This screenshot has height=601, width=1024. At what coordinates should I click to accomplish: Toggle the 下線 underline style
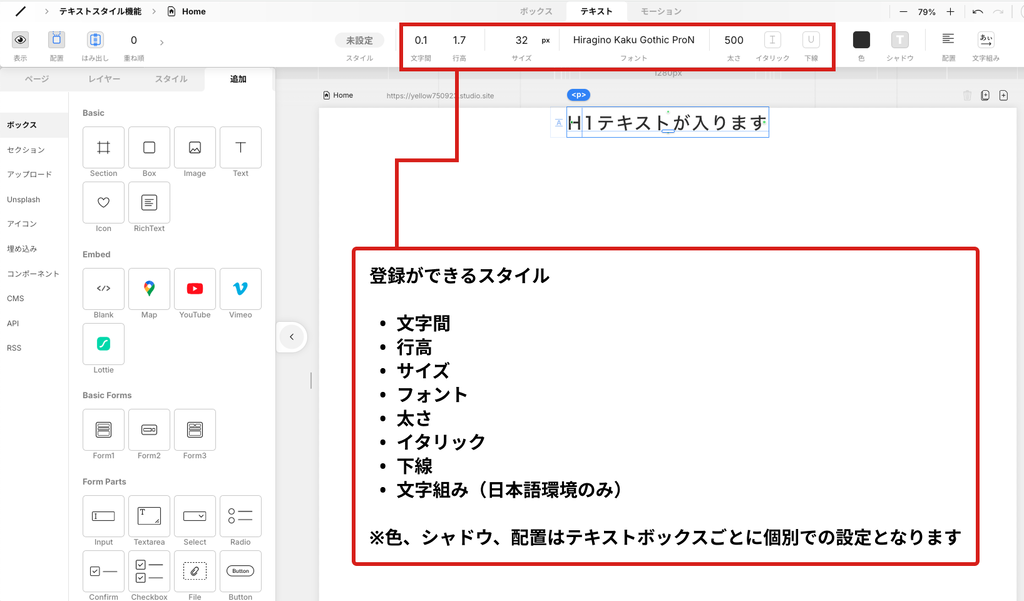click(811, 40)
